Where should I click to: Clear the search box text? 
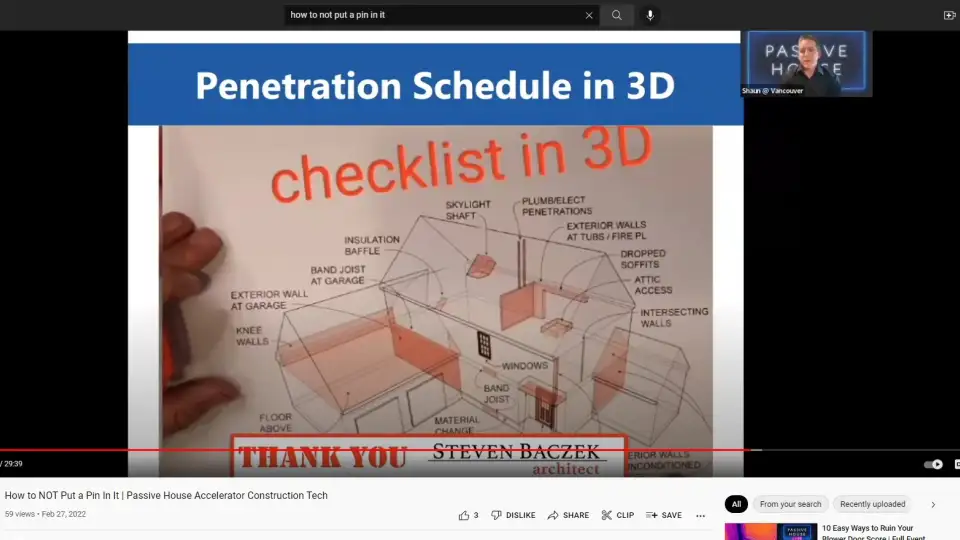pyautogui.click(x=589, y=15)
